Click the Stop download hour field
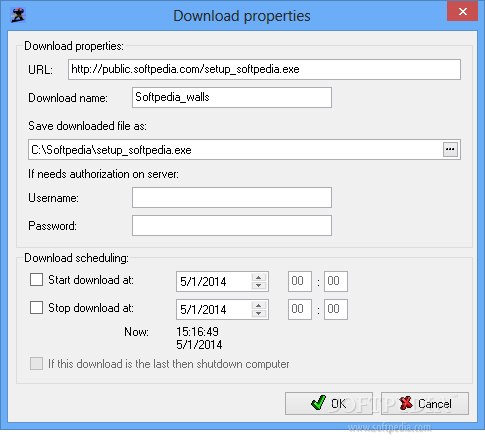This screenshot has height=446, width=485. tap(300, 309)
